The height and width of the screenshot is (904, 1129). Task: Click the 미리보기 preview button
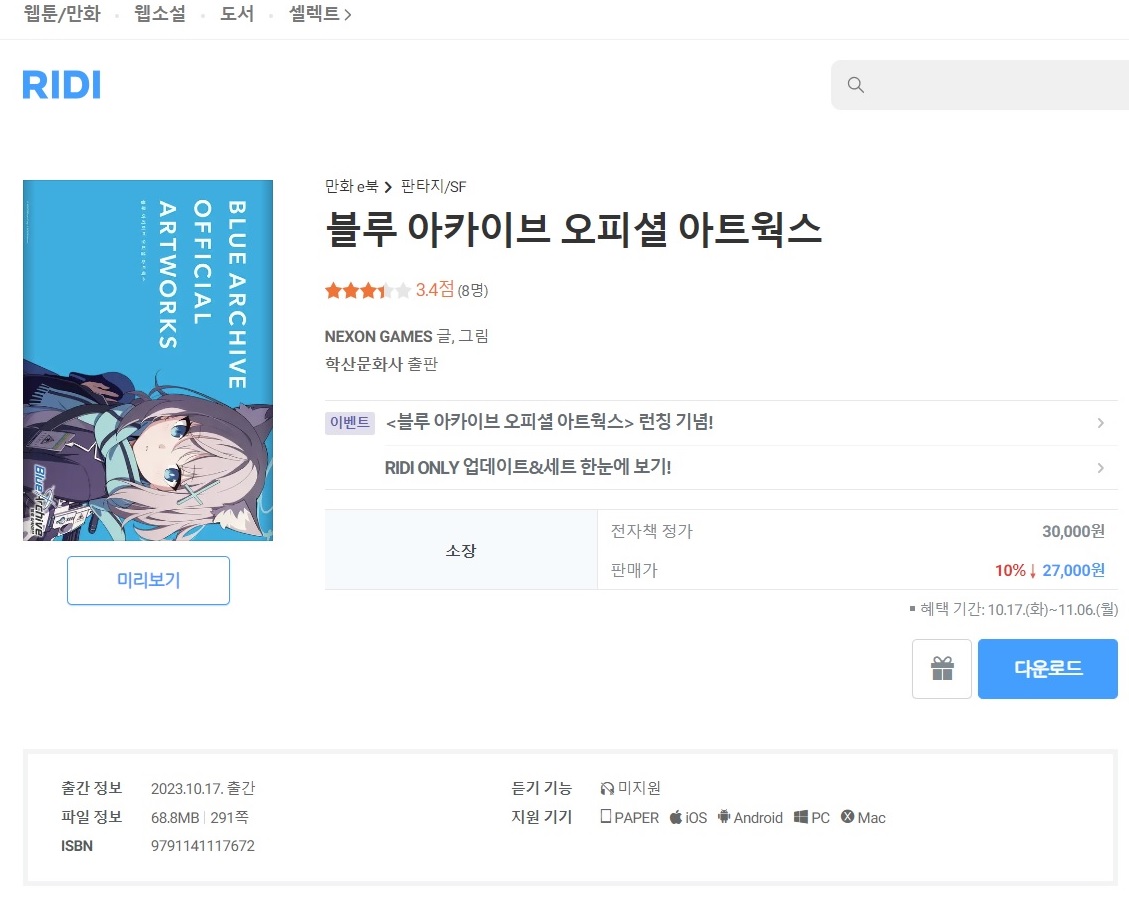coord(148,581)
